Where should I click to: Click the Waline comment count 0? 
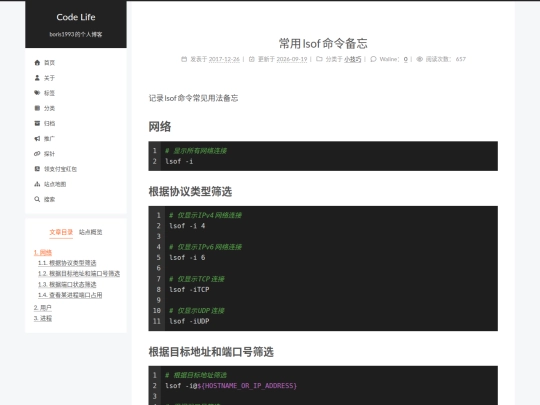point(406,59)
